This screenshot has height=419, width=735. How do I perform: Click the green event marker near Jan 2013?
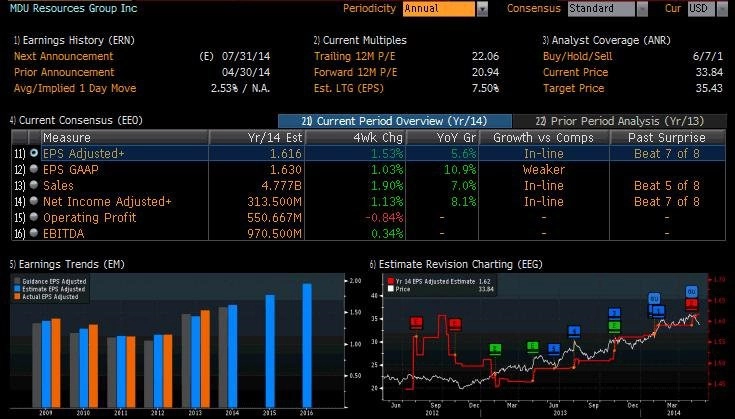(495, 349)
